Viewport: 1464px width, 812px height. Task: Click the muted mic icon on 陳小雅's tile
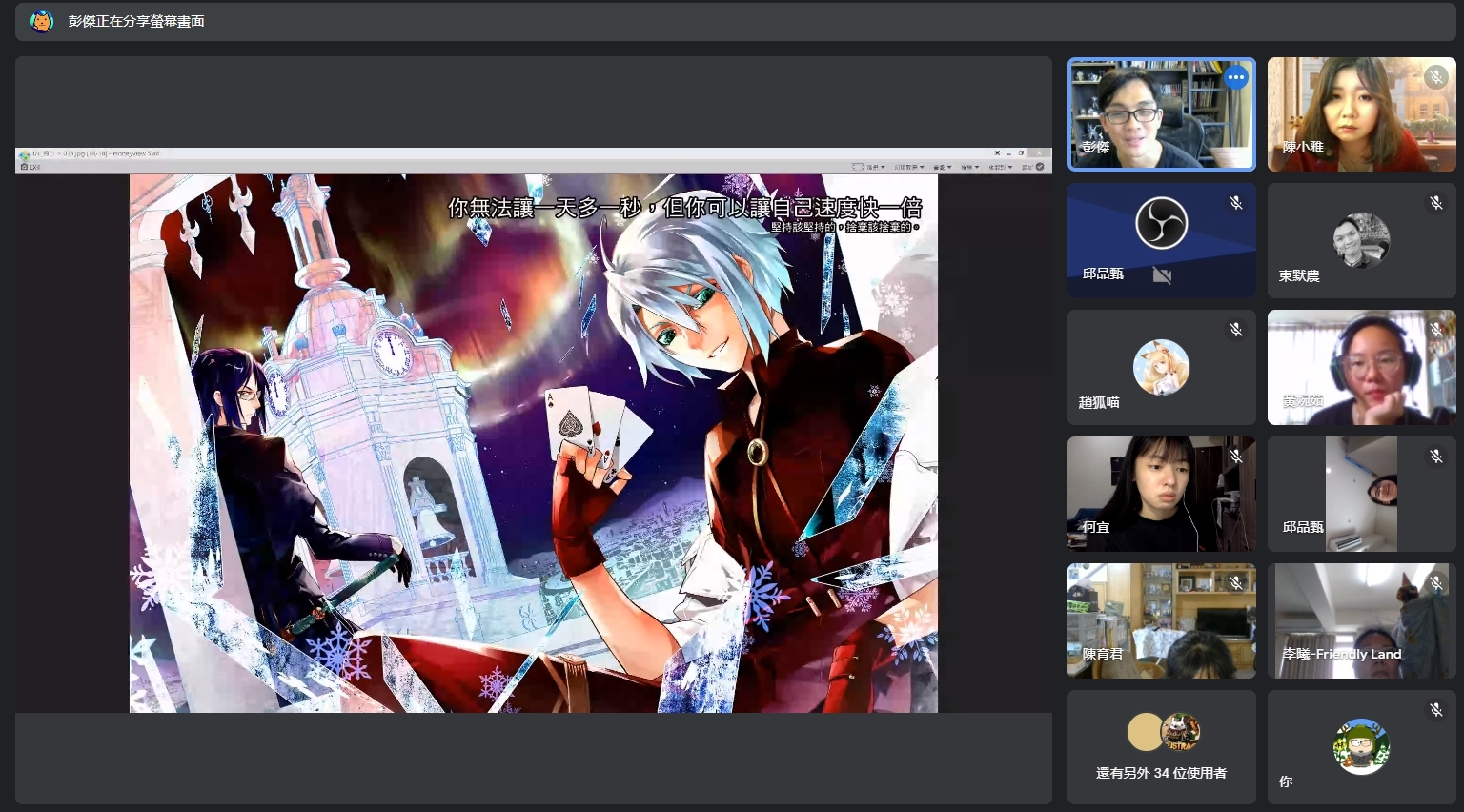pos(1436,76)
